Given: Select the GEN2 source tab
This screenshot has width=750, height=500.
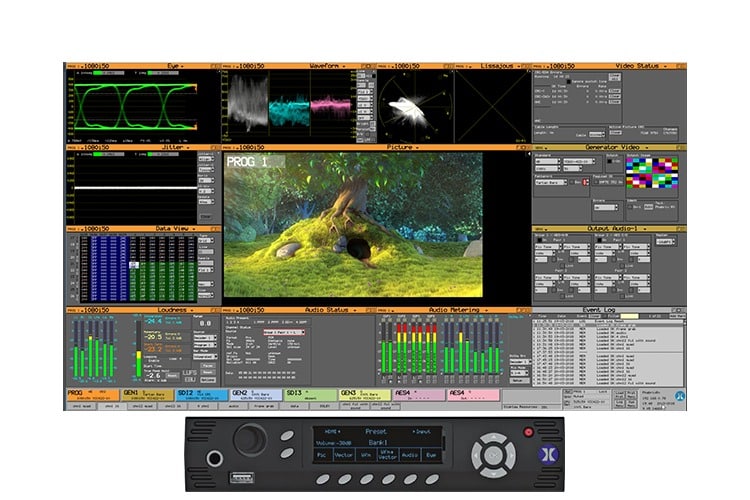Looking at the screenshot, I should pyautogui.click(x=256, y=395).
